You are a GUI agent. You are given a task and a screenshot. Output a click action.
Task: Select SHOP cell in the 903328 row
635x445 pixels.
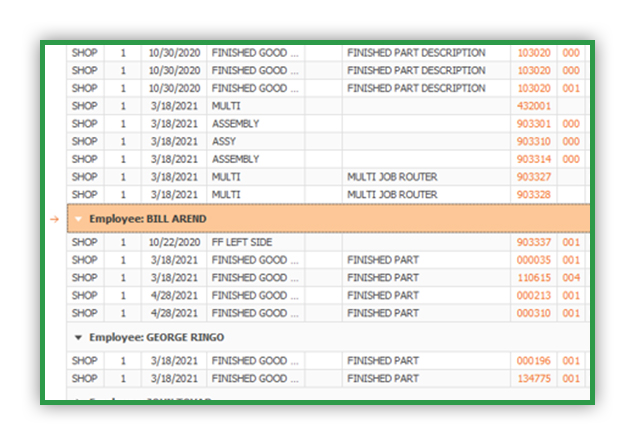85,195
